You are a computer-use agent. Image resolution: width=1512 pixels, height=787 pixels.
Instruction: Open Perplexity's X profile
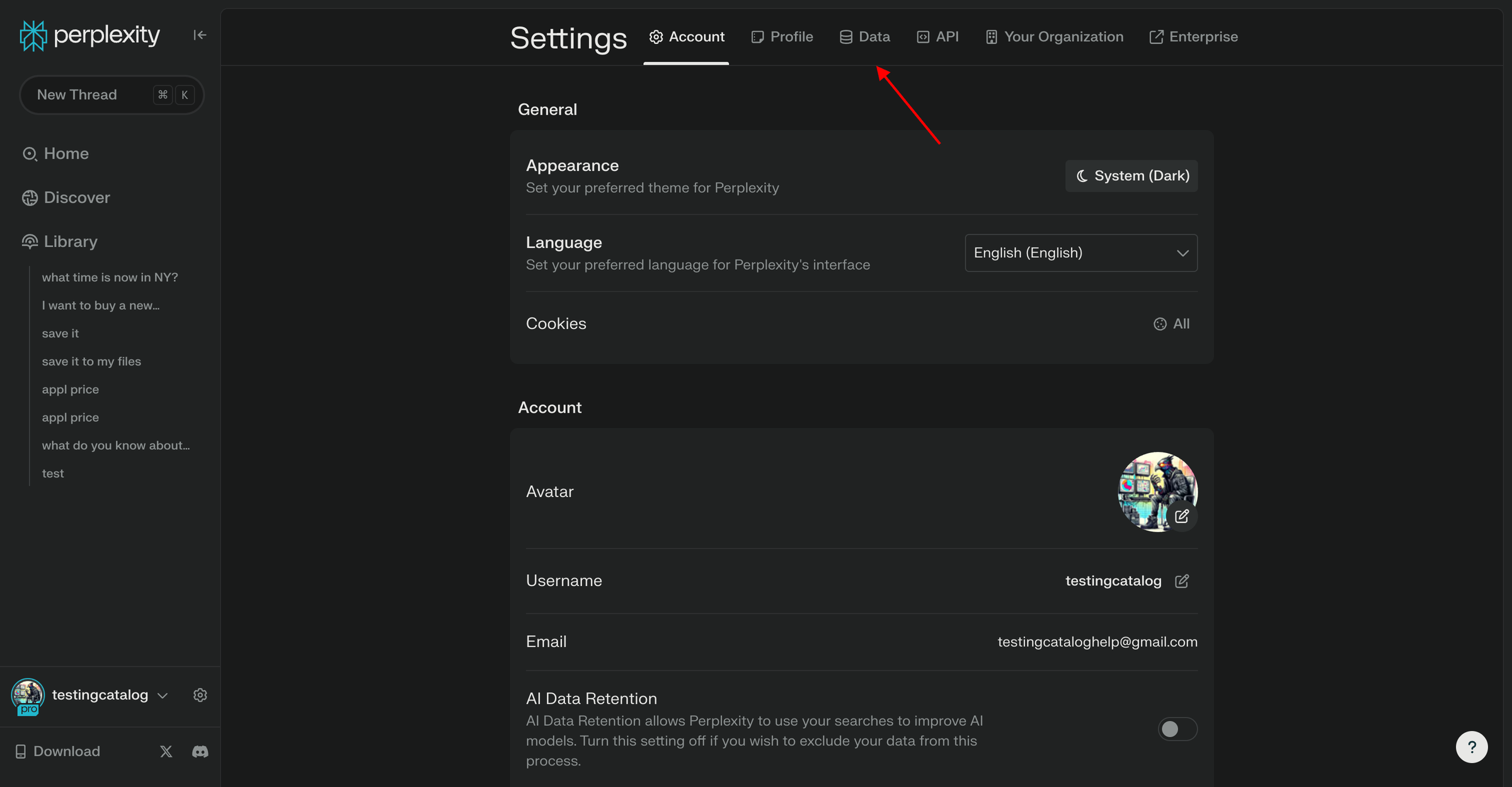pos(166,751)
